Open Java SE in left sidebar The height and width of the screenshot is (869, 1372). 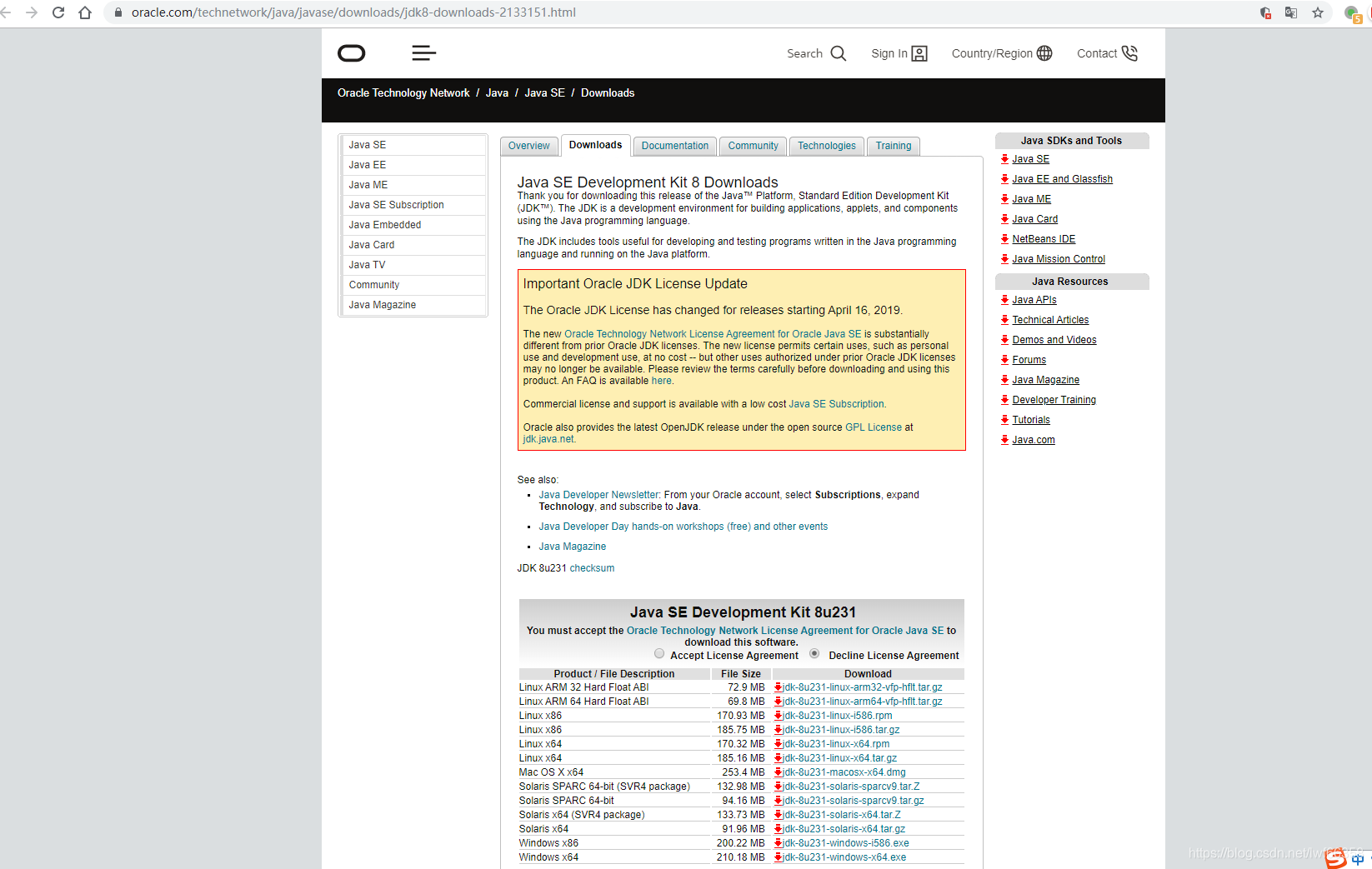[414, 145]
